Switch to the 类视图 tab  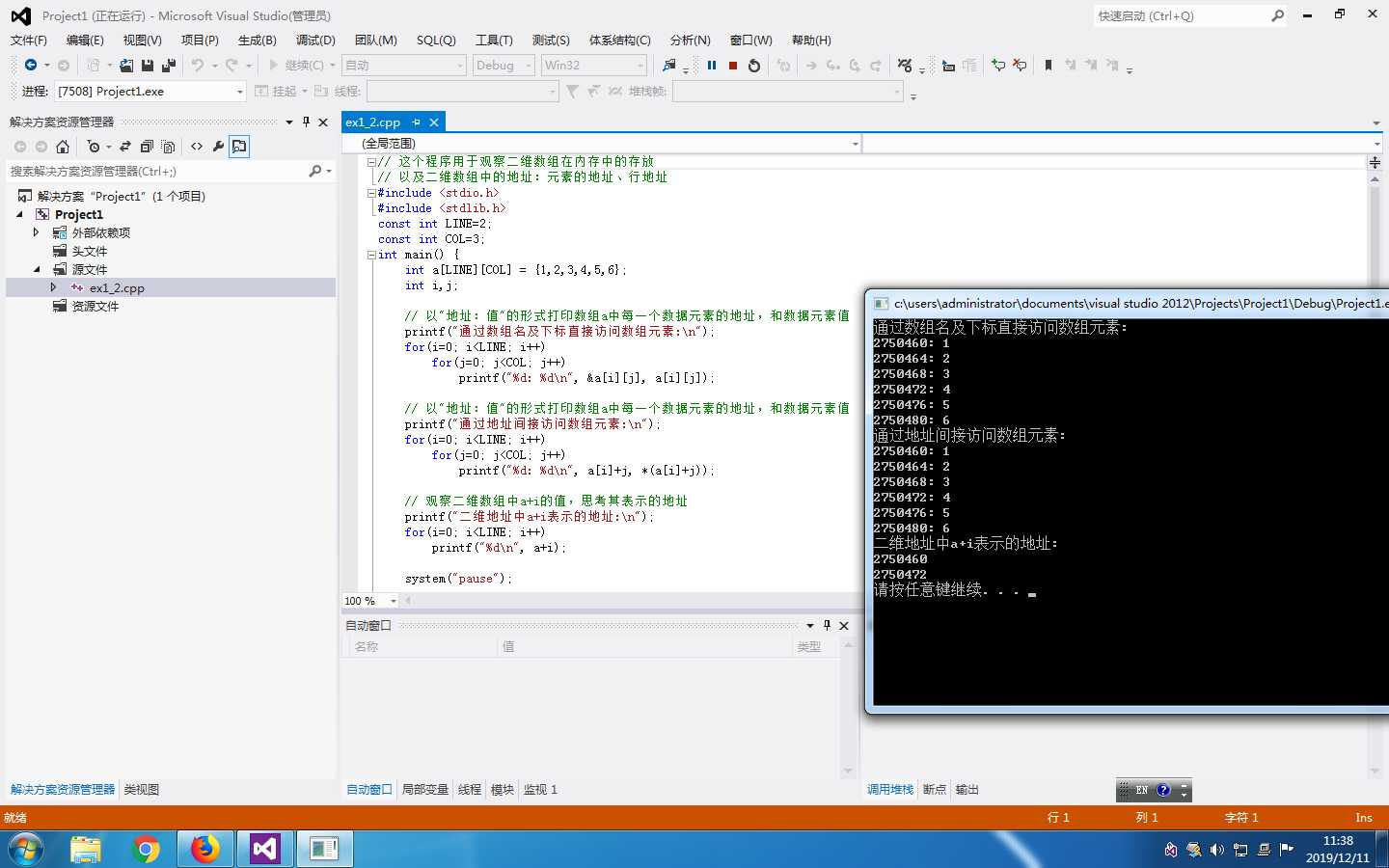(x=142, y=790)
